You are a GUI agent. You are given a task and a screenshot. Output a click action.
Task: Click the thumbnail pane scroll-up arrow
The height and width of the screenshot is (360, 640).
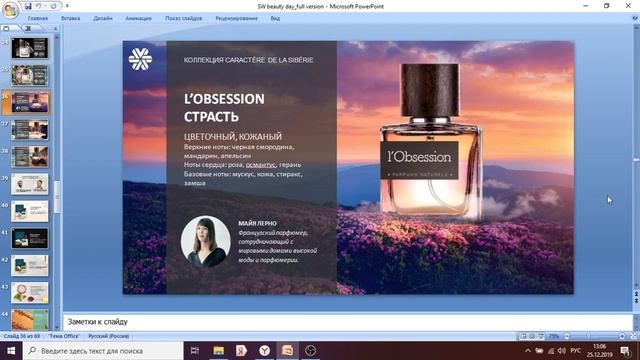click(57, 37)
